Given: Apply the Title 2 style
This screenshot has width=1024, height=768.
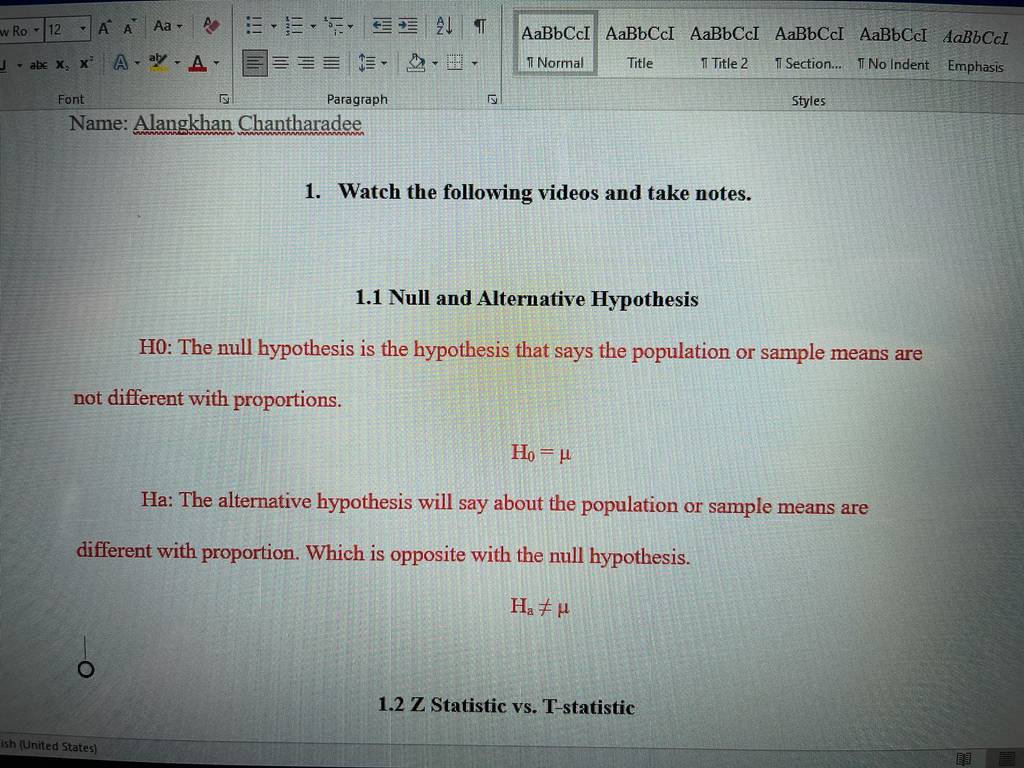Looking at the screenshot, I should pos(724,46).
